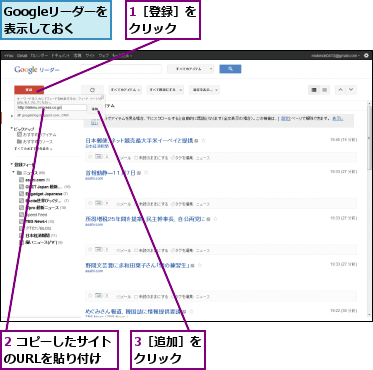The image size is (373, 370).
Task: Open the 日本郵便 article headline
Action: coord(139,141)
